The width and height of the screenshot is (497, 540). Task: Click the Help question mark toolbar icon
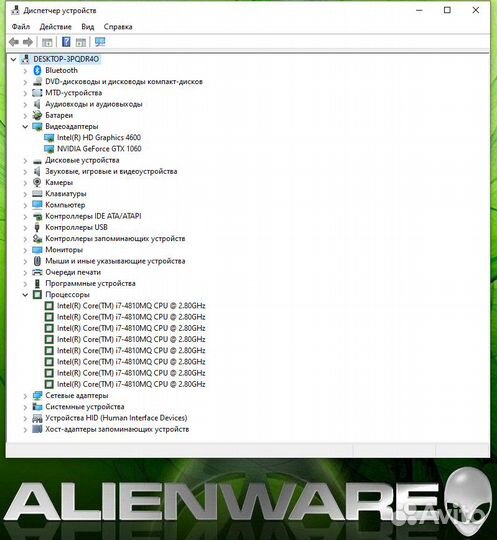tap(66, 42)
